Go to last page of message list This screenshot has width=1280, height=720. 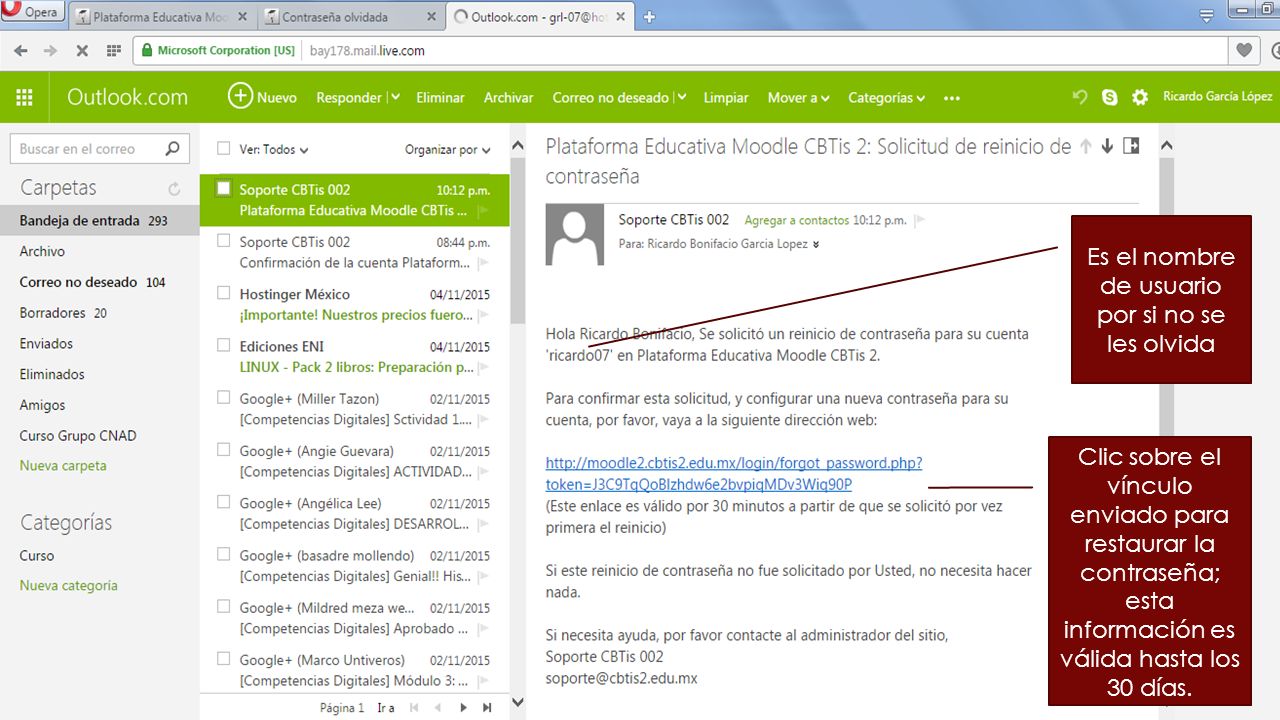pyautogui.click(x=487, y=708)
